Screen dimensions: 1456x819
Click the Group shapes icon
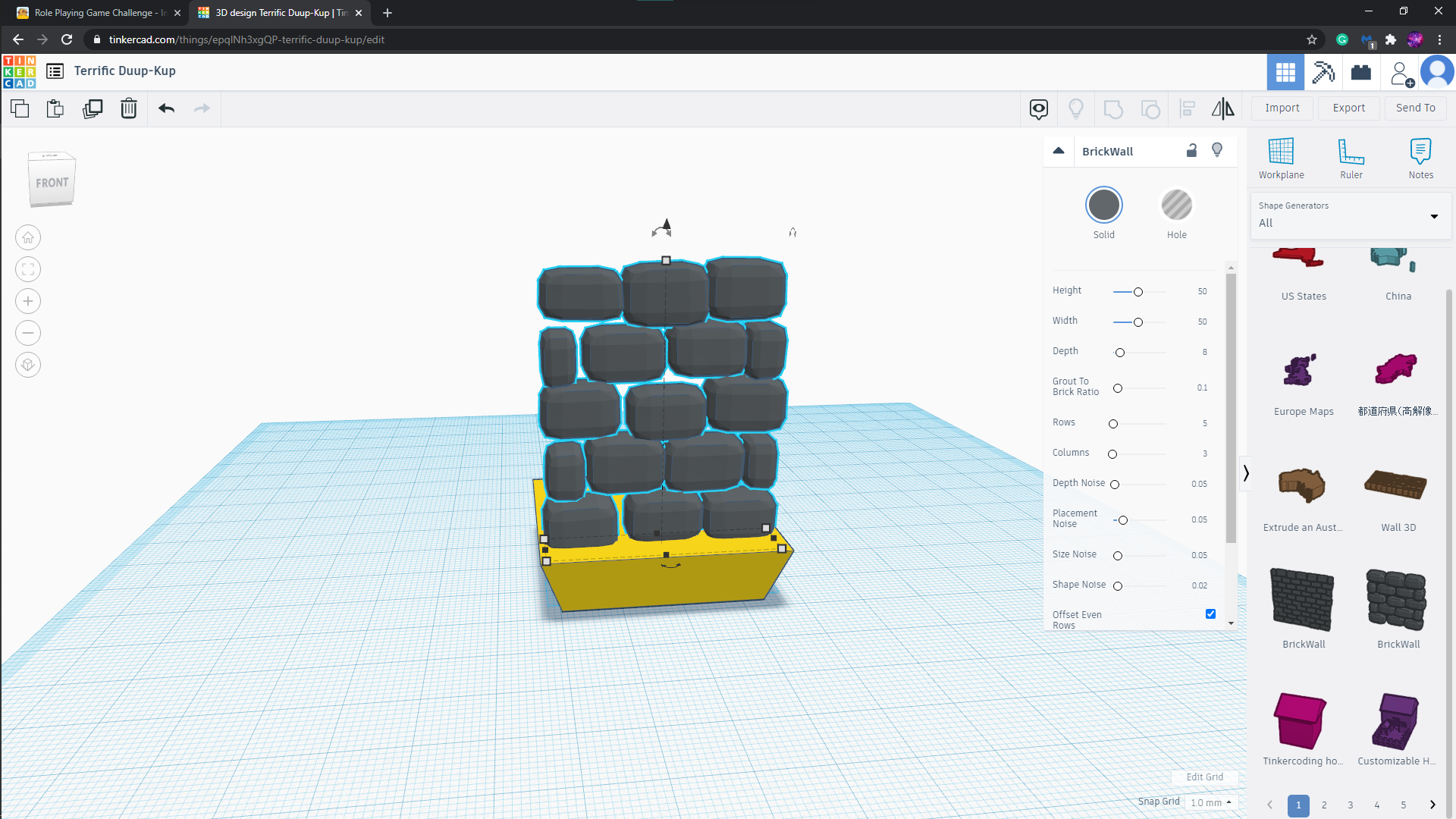[1113, 109]
